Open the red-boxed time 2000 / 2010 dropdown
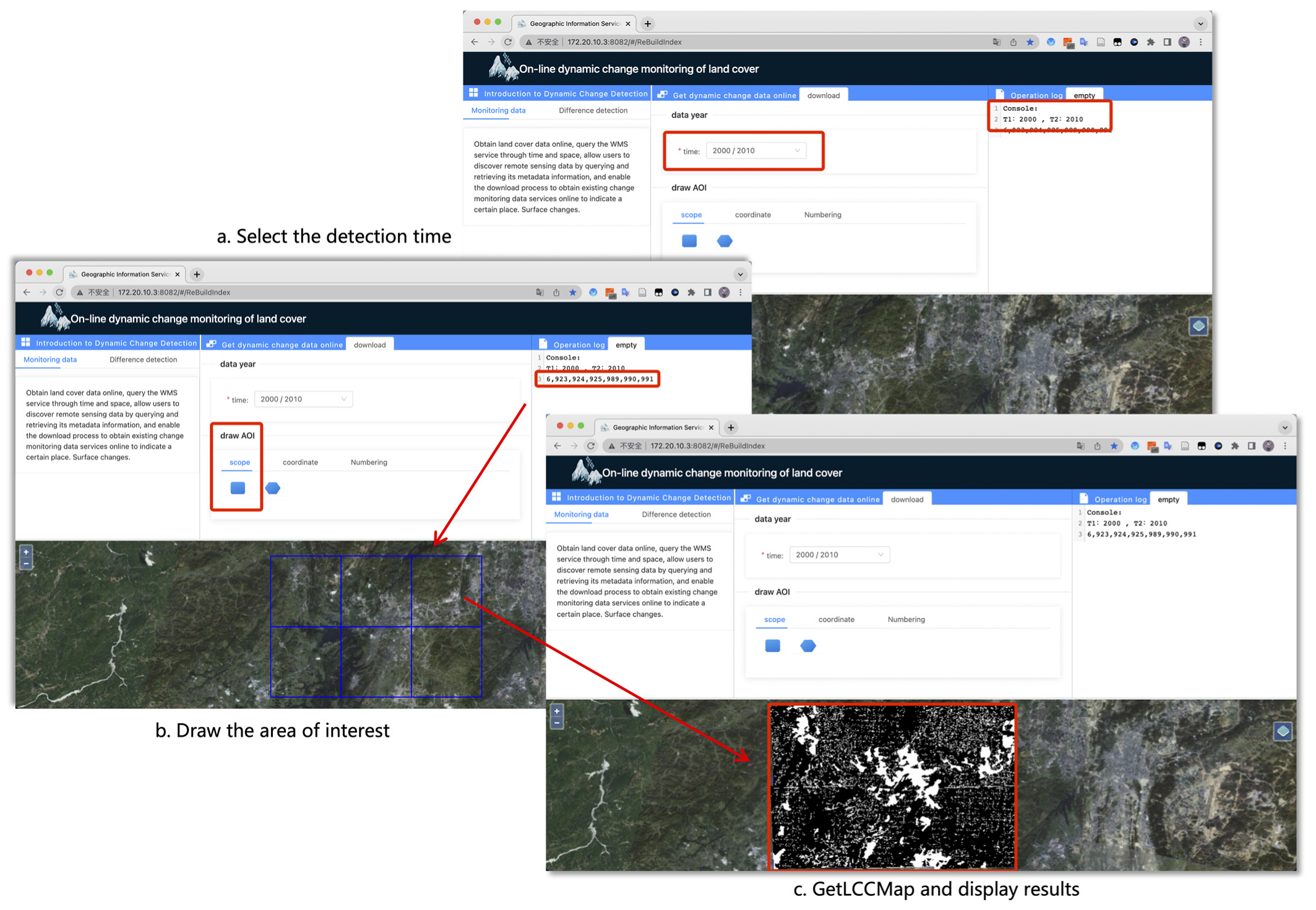The width and height of the screenshot is (1316, 910). tap(755, 150)
